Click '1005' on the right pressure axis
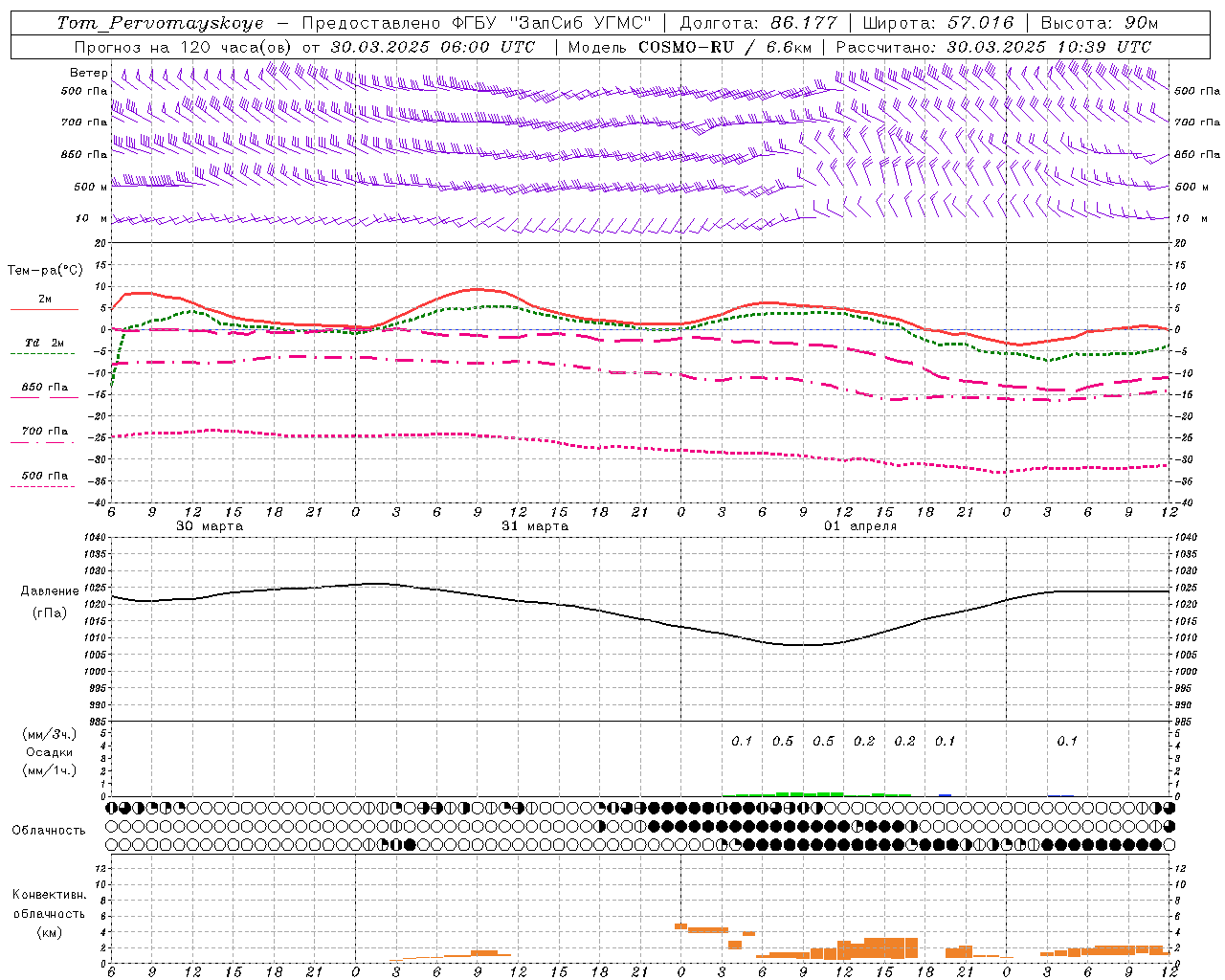 coord(1186,656)
